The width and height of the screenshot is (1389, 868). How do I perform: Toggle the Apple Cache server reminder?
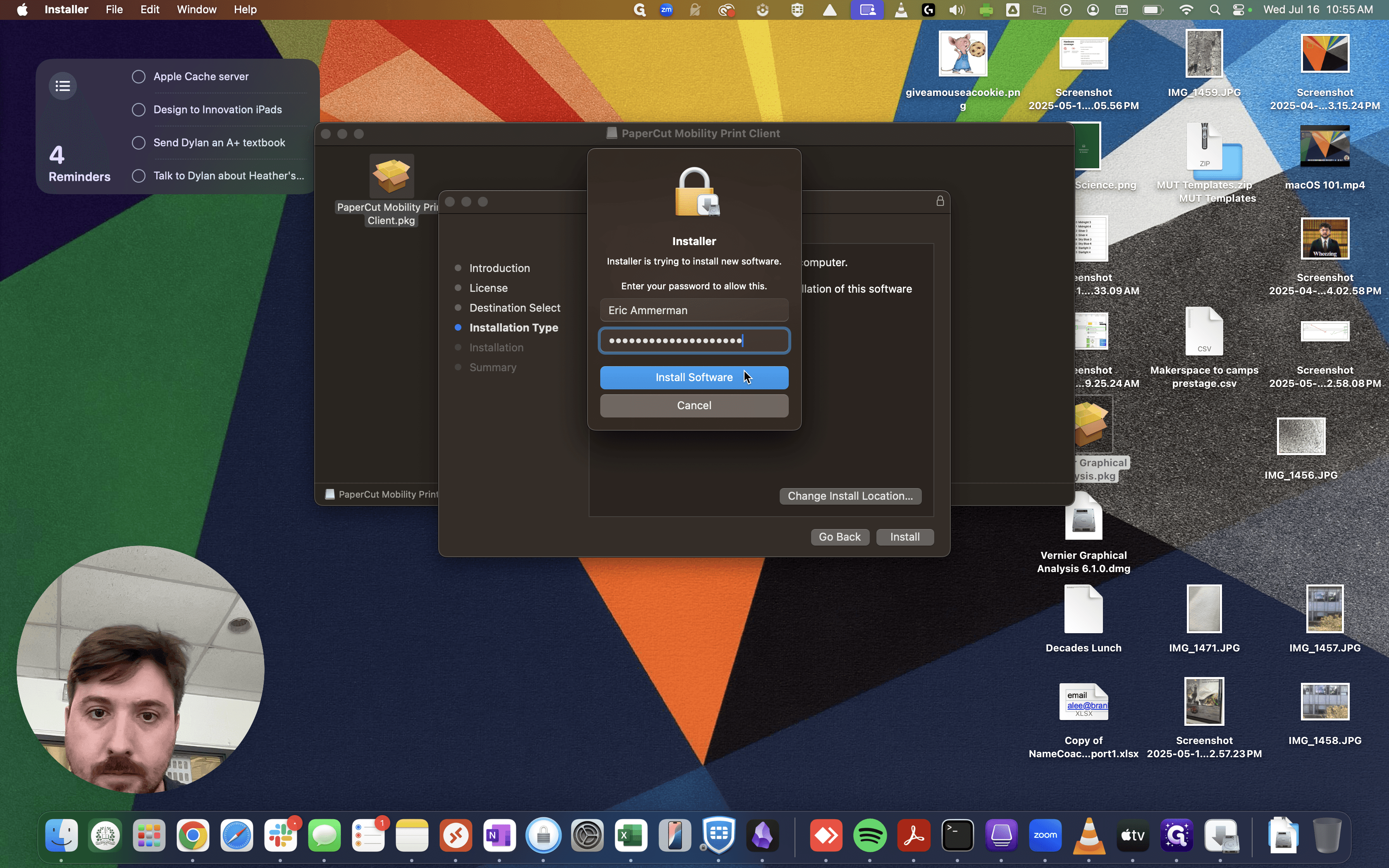138,77
